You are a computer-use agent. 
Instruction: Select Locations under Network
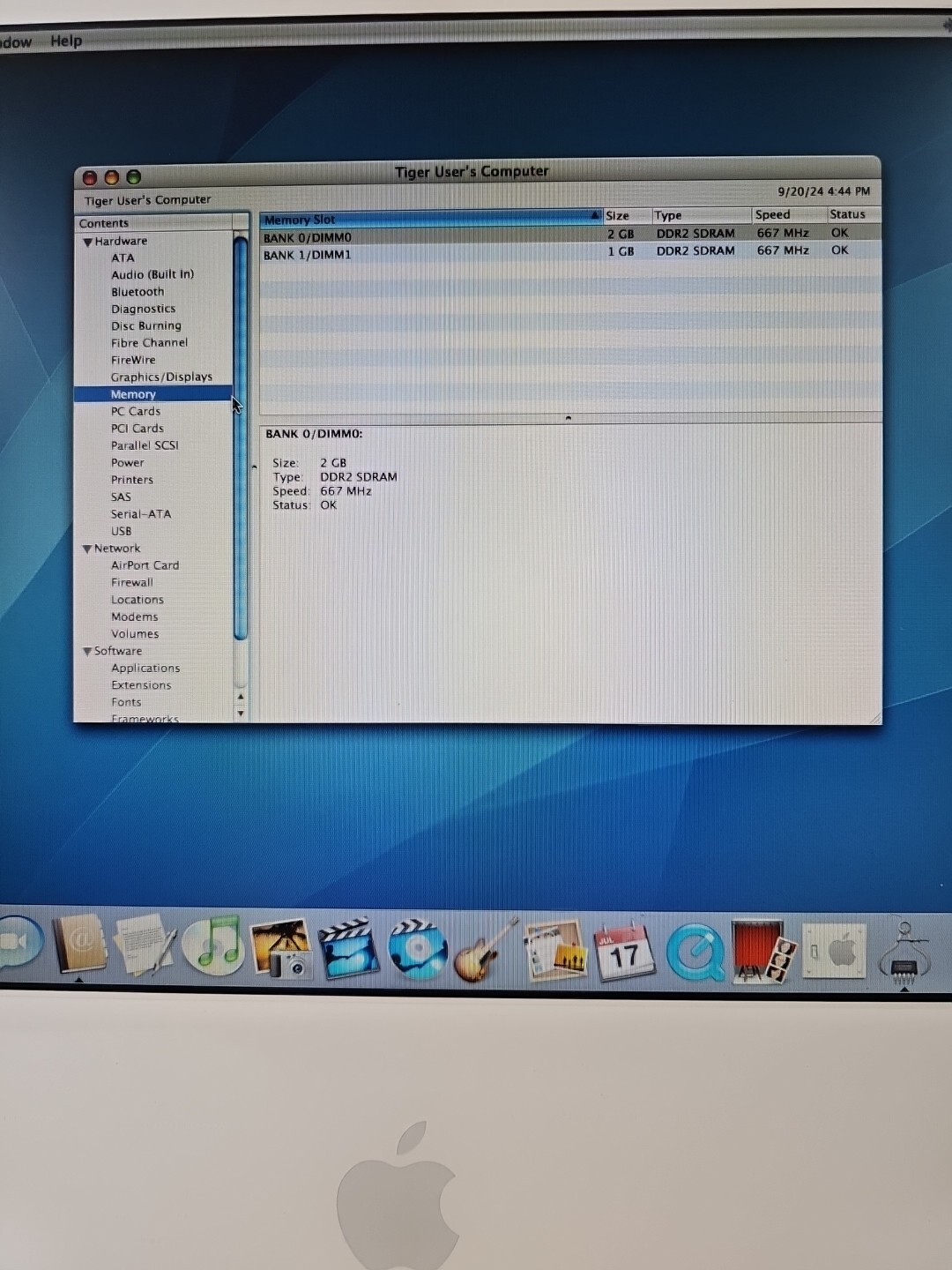138,600
